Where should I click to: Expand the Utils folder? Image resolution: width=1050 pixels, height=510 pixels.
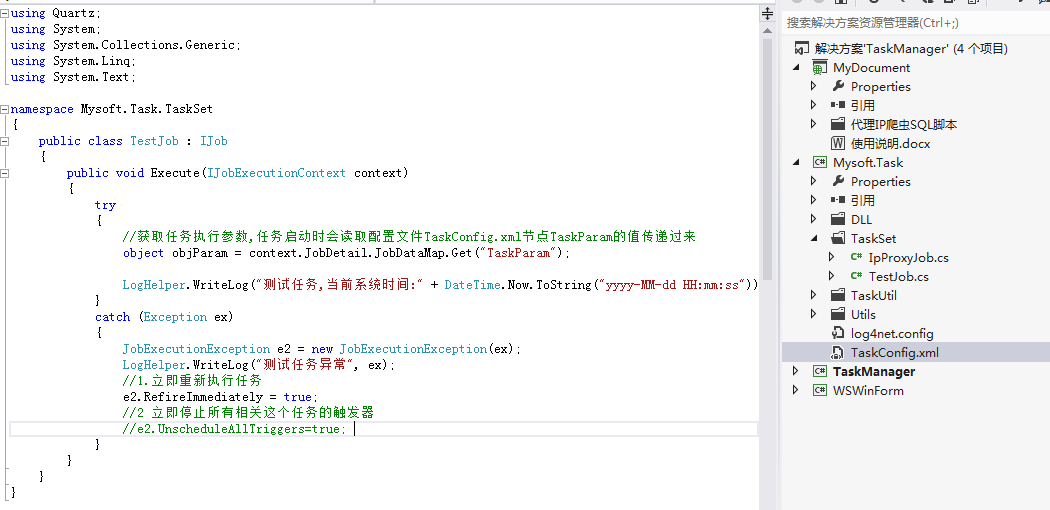pos(814,315)
